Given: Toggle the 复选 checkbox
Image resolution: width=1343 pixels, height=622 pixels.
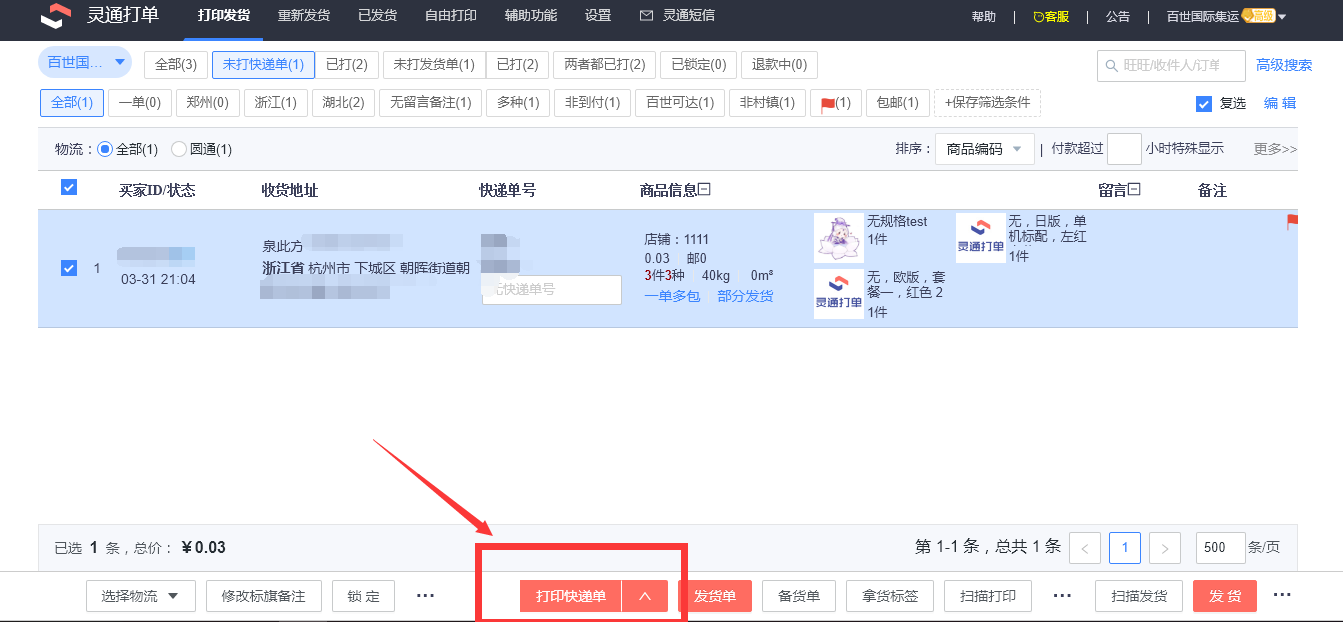Looking at the screenshot, I should coord(1204,104).
